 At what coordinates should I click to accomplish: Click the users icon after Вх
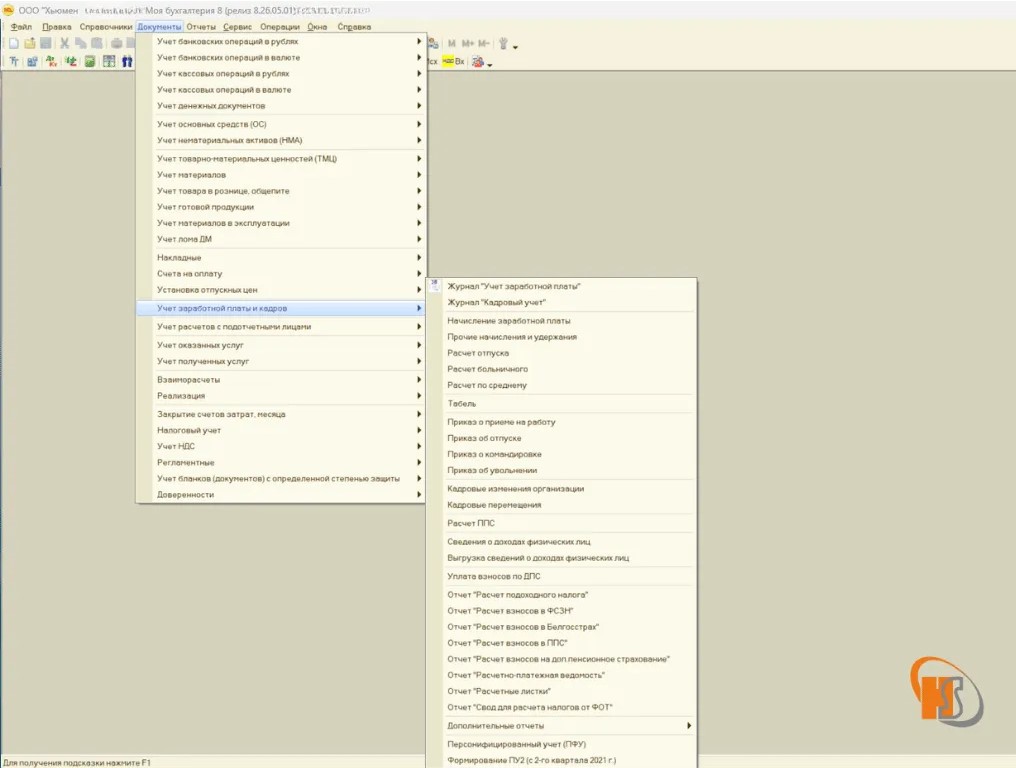coord(478,62)
